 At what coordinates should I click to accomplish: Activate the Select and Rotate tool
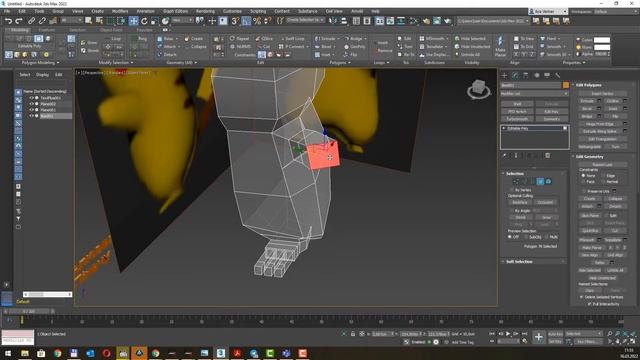pos(144,21)
